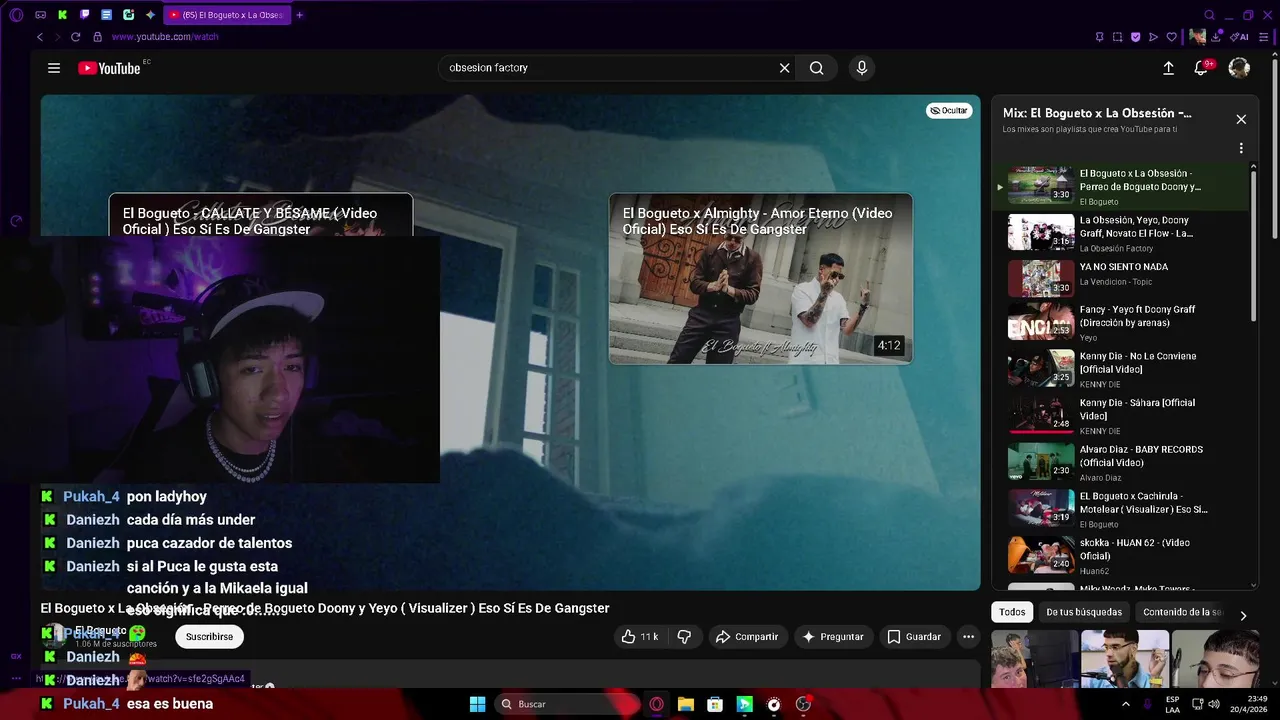Dislike the video
1280x720 pixels.
coord(684,637)
